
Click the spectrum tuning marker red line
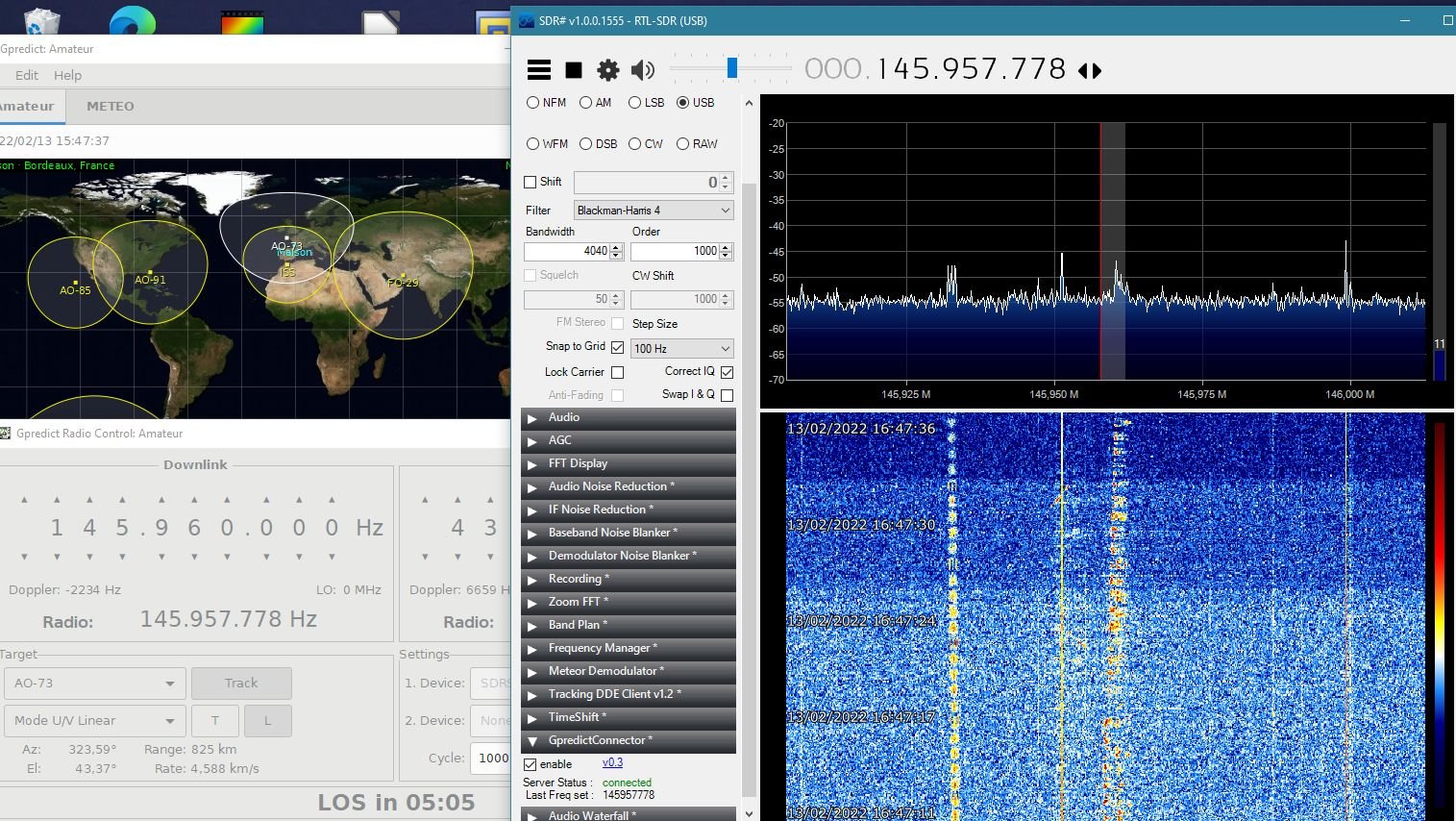click(1100, 251)
